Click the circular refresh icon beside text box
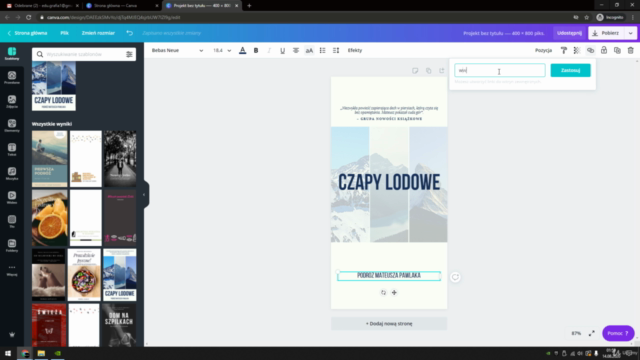Image resolution: width=640 pixels, height=360 pixels. pos(455,277)
